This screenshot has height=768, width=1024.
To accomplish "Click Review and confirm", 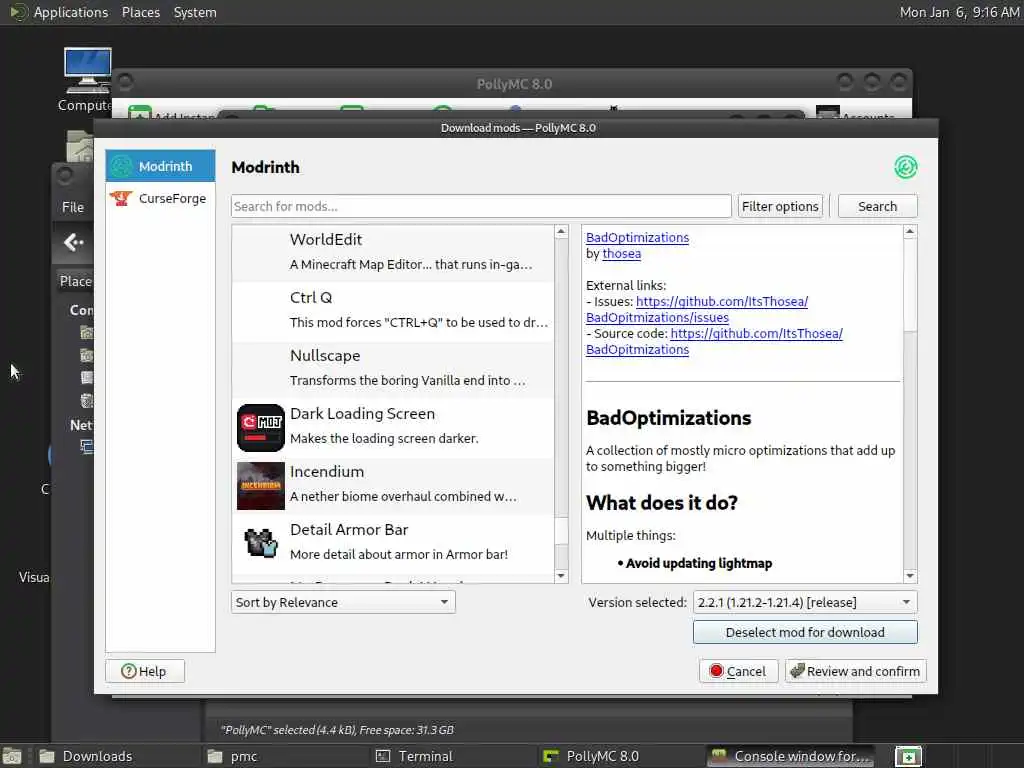I will tap(856, 671).
